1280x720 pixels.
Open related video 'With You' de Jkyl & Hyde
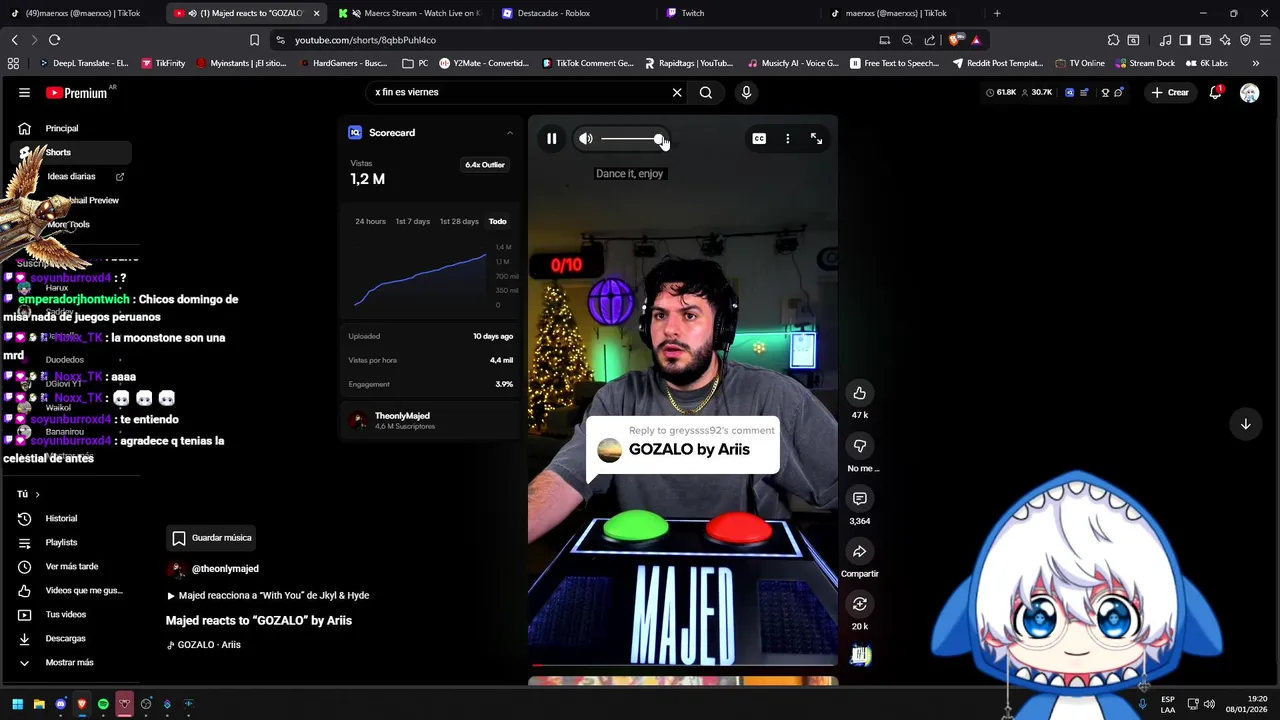(x=268, y=595)
